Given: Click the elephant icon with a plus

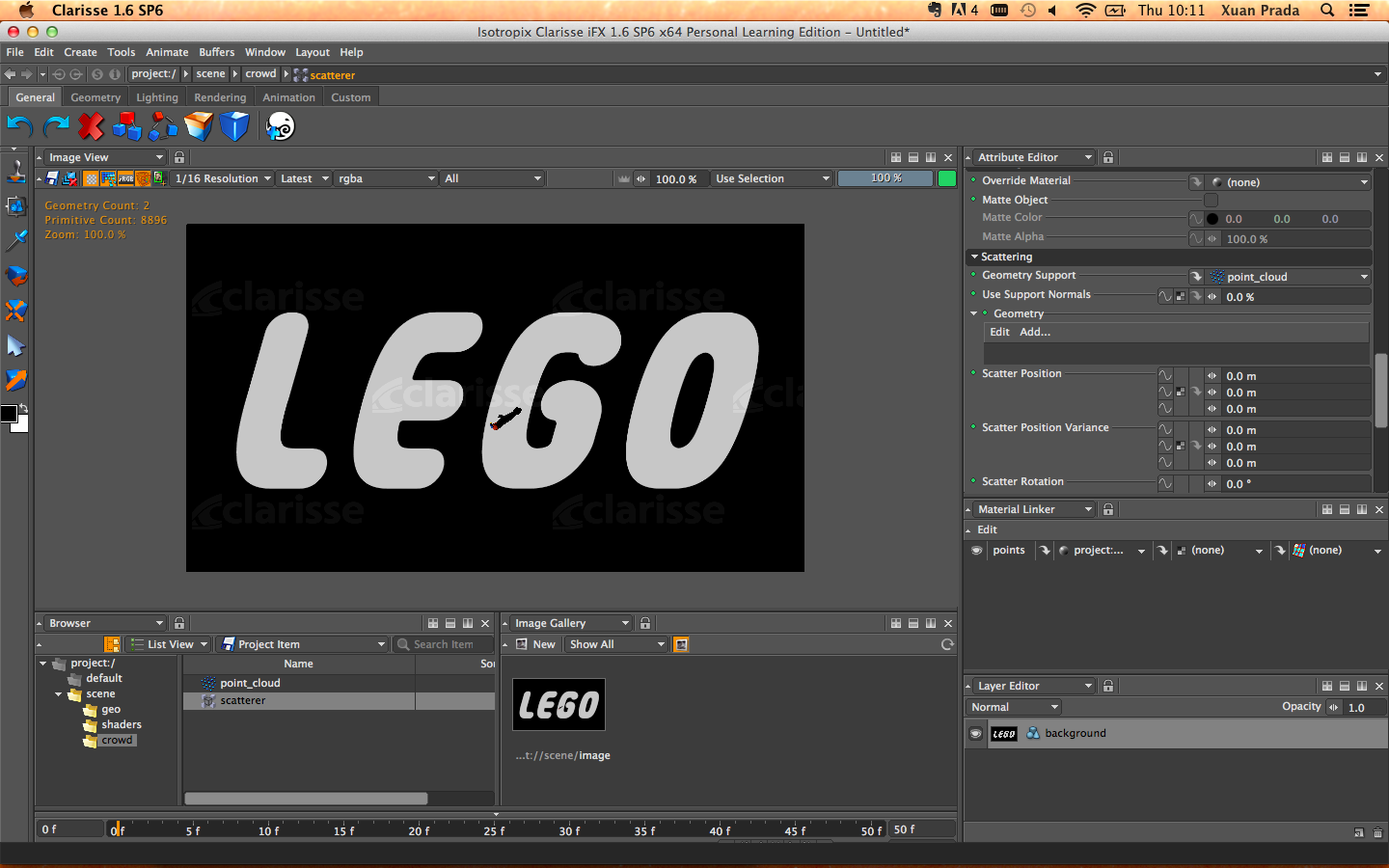Looking at the screenshot, I should (x=280, y=126).
